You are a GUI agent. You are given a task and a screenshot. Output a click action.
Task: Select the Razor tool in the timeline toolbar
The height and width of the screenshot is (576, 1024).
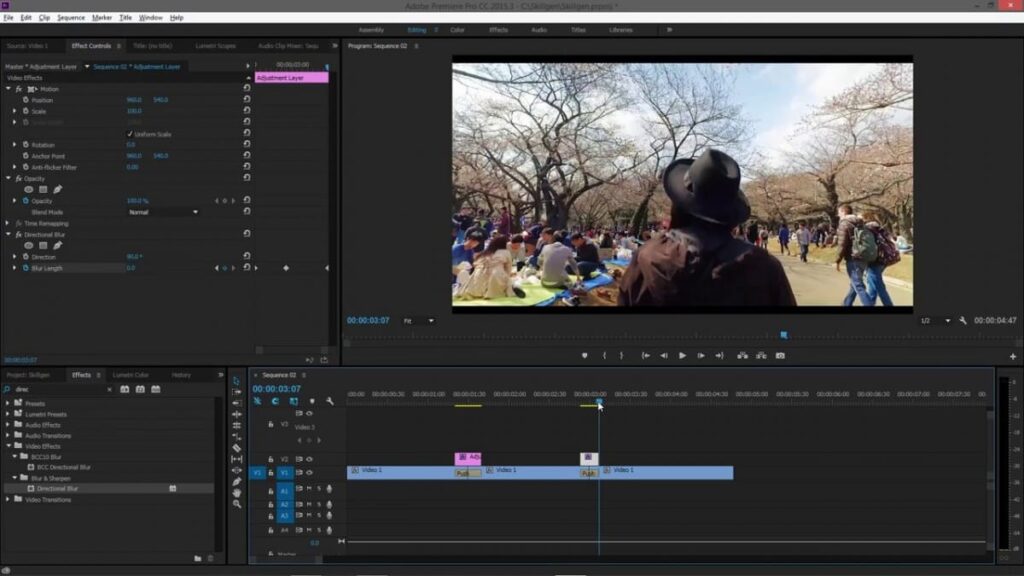point(237,449)
